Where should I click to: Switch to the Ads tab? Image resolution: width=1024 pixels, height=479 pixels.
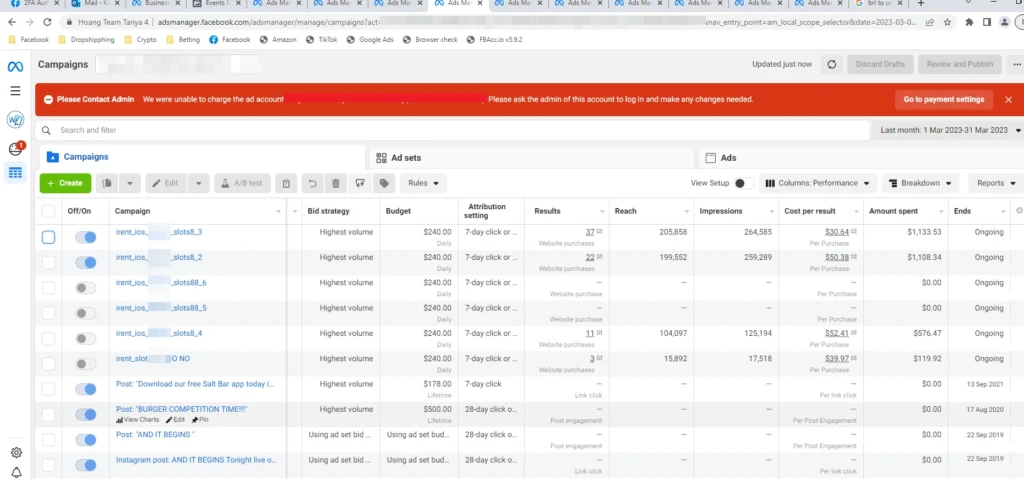pyautogui.click(x=861, y=157)
